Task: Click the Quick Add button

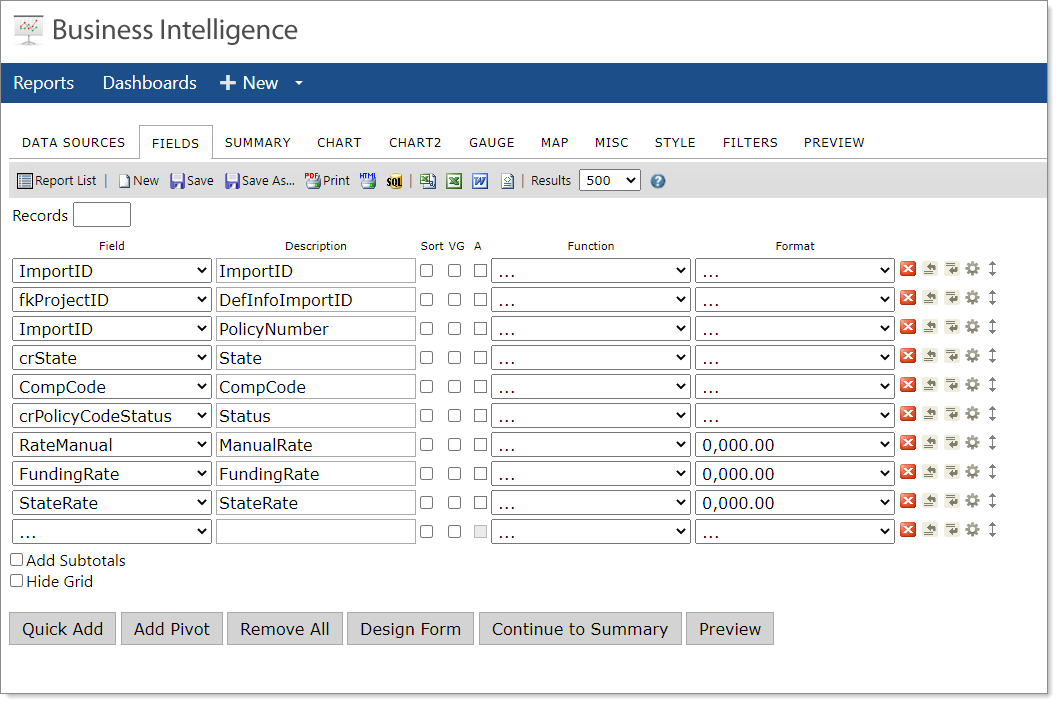Action: 63,628
